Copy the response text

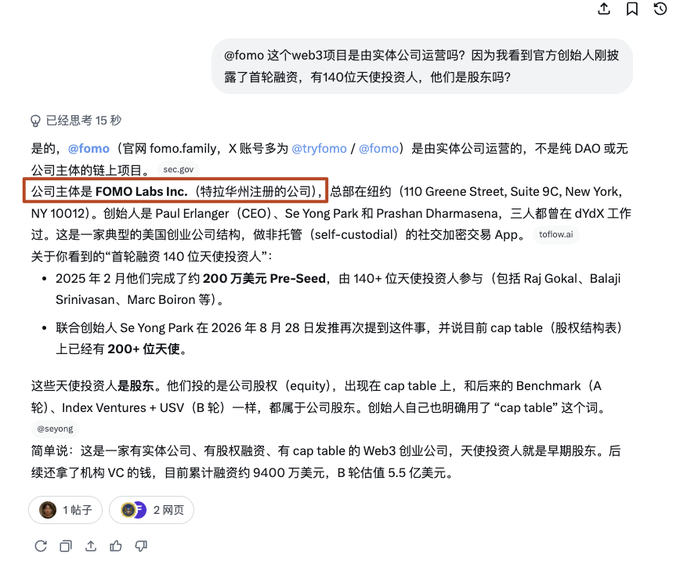click(65, 546)
